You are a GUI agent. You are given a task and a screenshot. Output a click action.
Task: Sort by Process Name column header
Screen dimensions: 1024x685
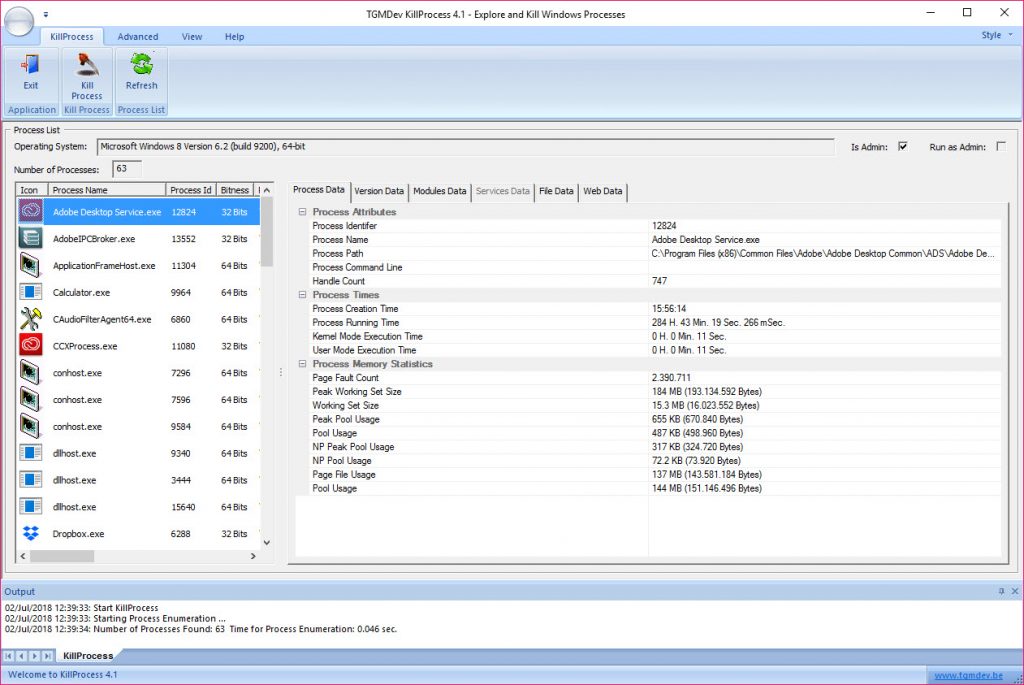coord(107,190)
